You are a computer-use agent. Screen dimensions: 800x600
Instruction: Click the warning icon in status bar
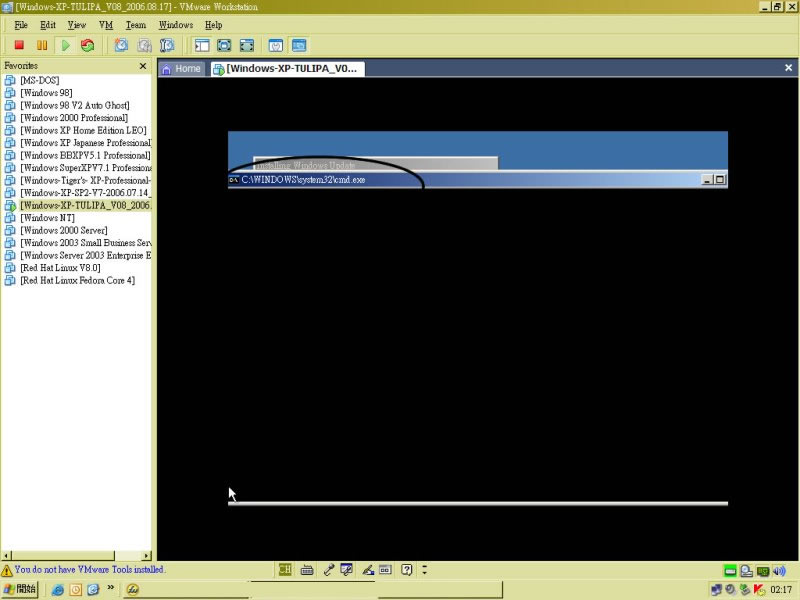coord(7,570)
